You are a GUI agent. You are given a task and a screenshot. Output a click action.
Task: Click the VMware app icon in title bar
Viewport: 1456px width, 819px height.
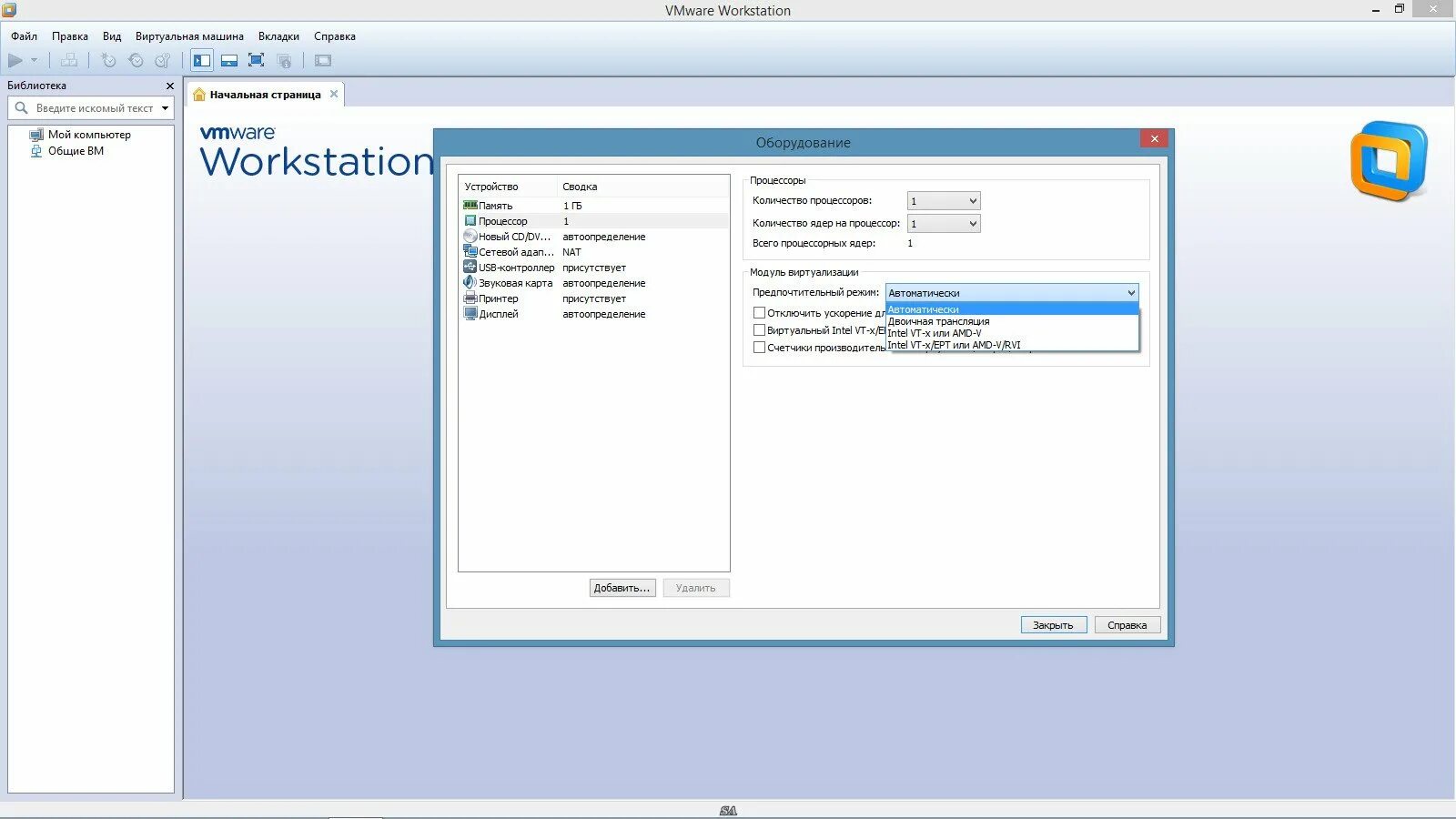(x=9, y=10)
